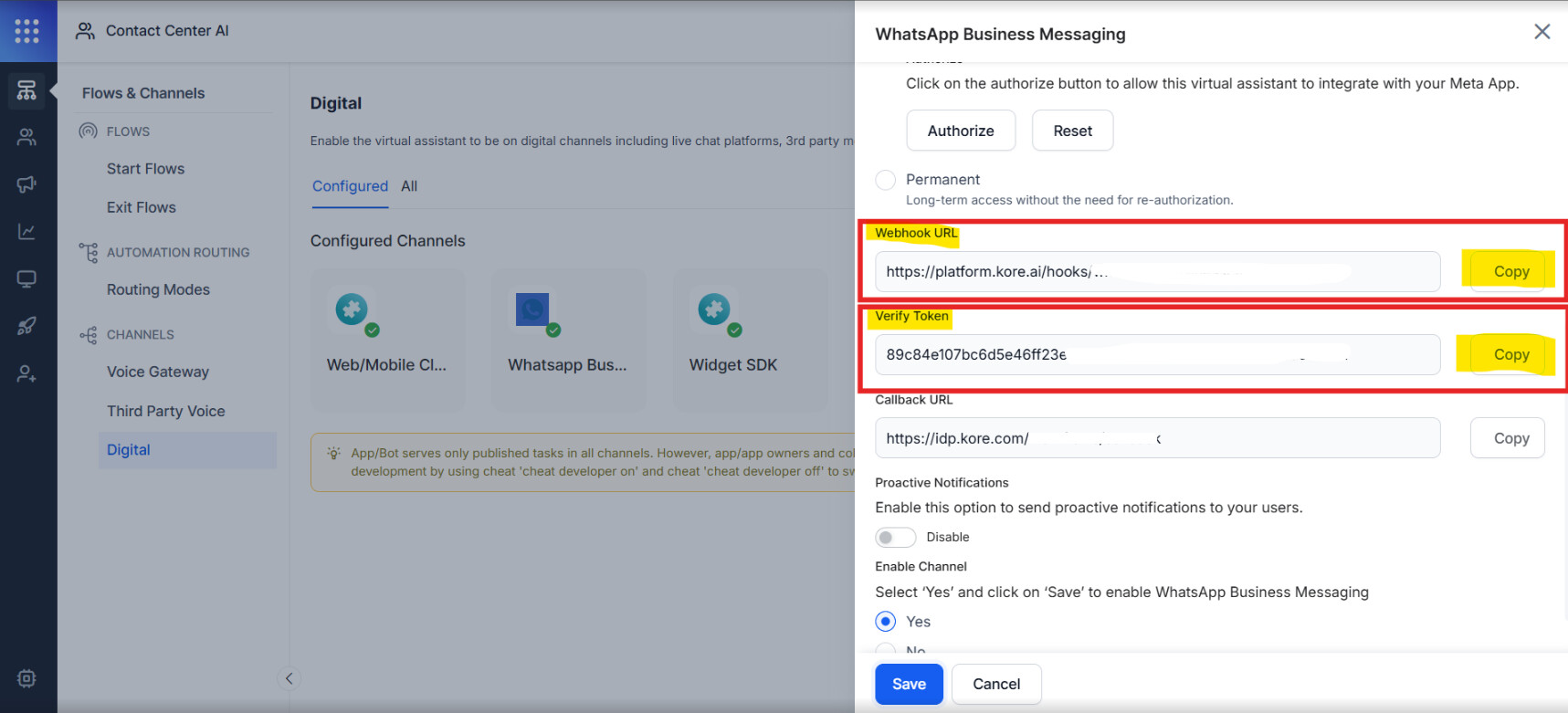Select the Flows & Channels sidebar icon
Screen dimensions: 1568x713
pyautogui.click(x=26, y=90)
